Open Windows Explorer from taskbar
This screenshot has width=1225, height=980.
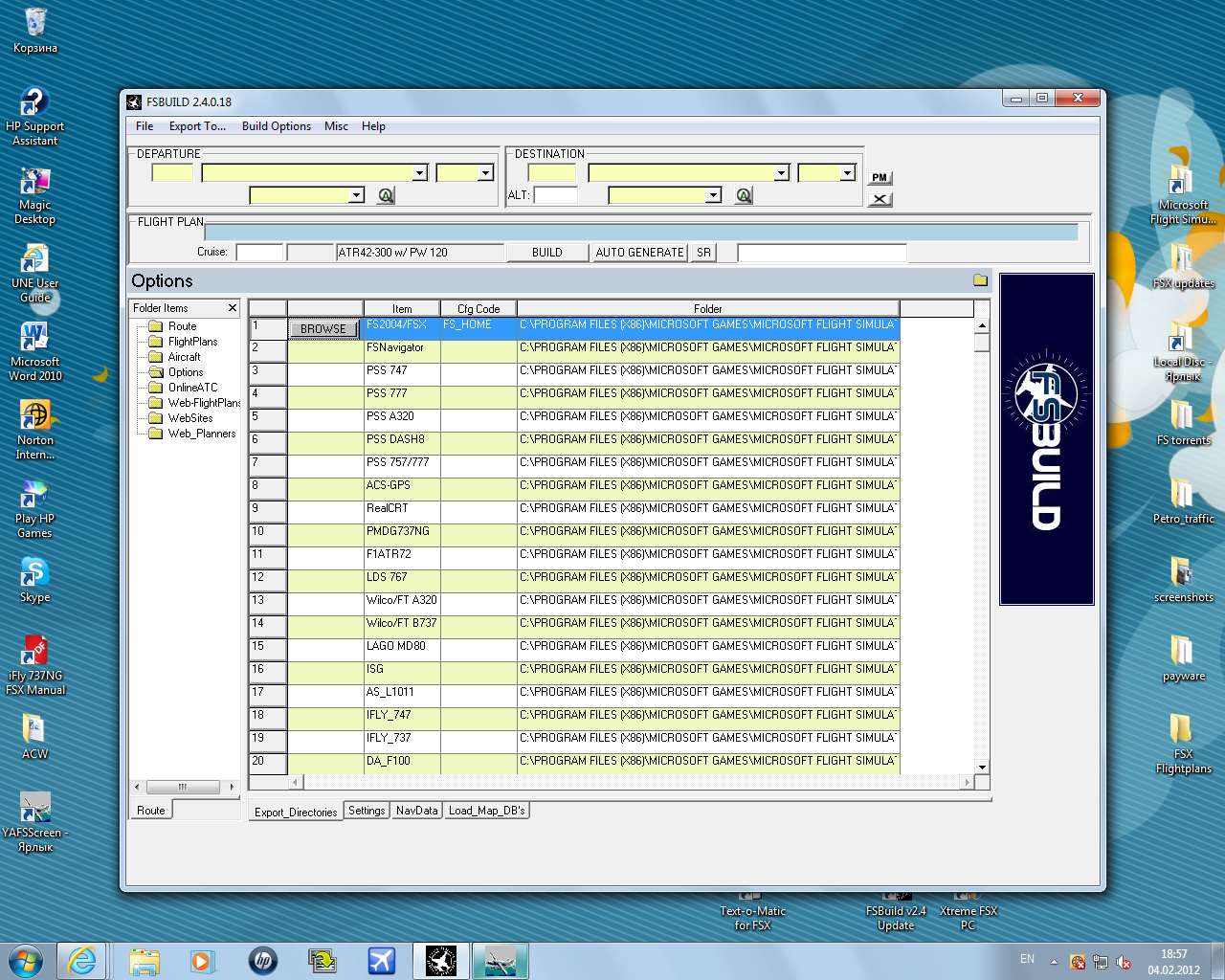tap(145, 960)
